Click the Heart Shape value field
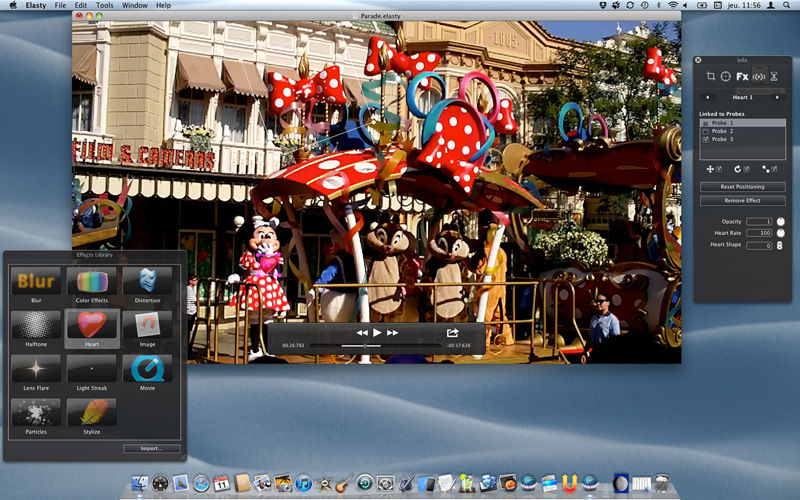The width and height of the screenshot is (800, 500). pos(759,245)
